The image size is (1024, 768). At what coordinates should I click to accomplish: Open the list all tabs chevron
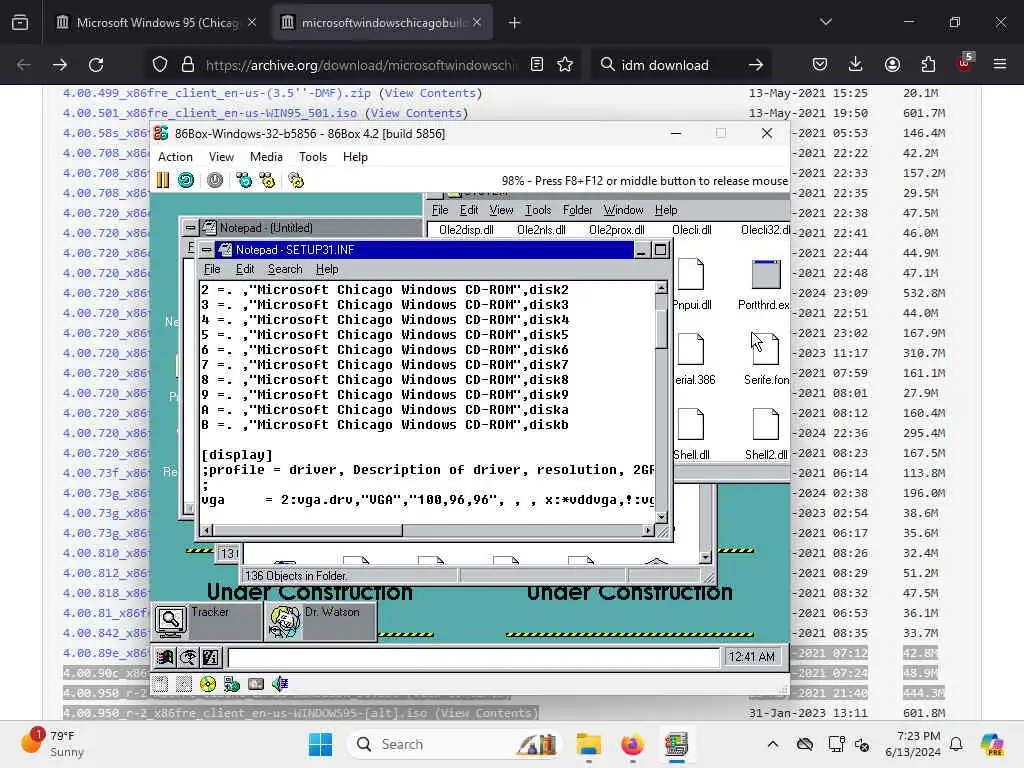(x=826, y=22)
